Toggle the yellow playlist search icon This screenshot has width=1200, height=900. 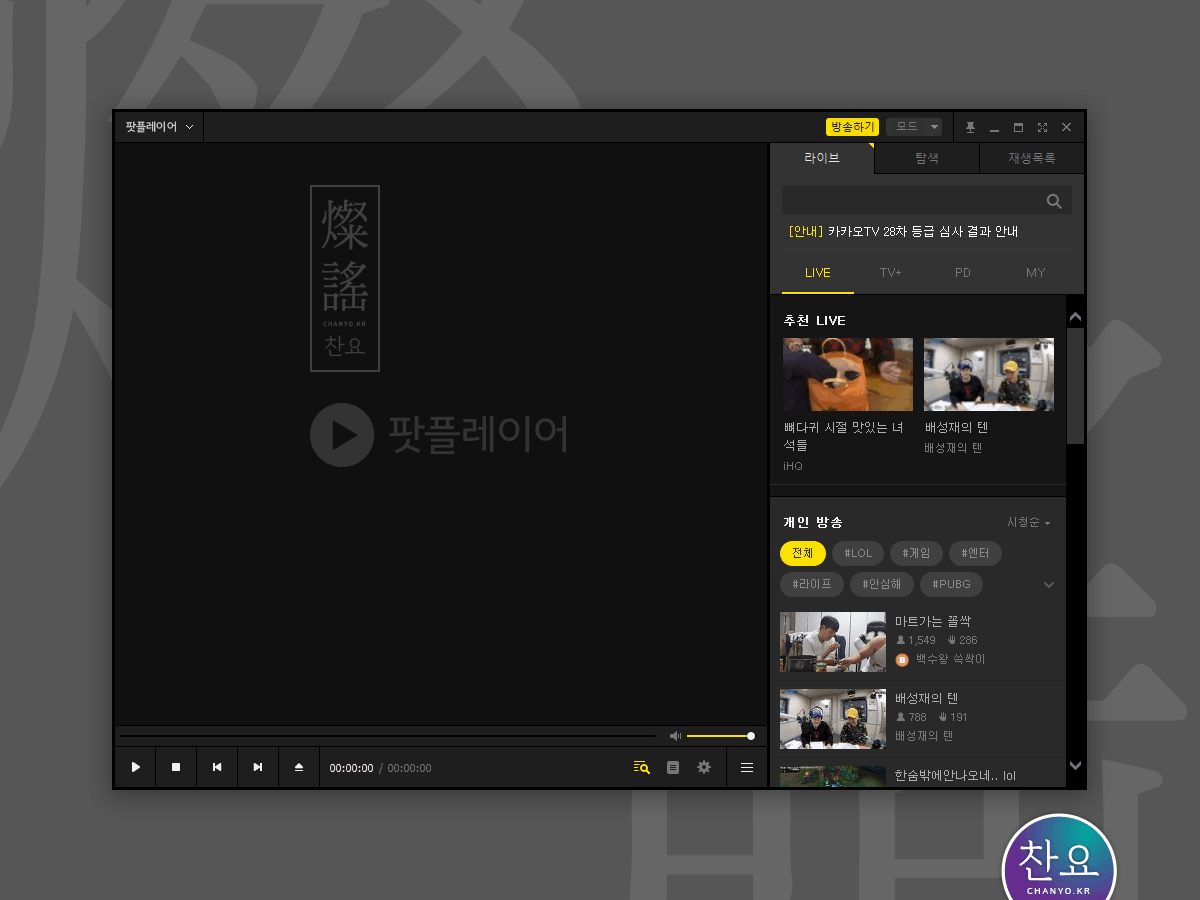(641, 767)
